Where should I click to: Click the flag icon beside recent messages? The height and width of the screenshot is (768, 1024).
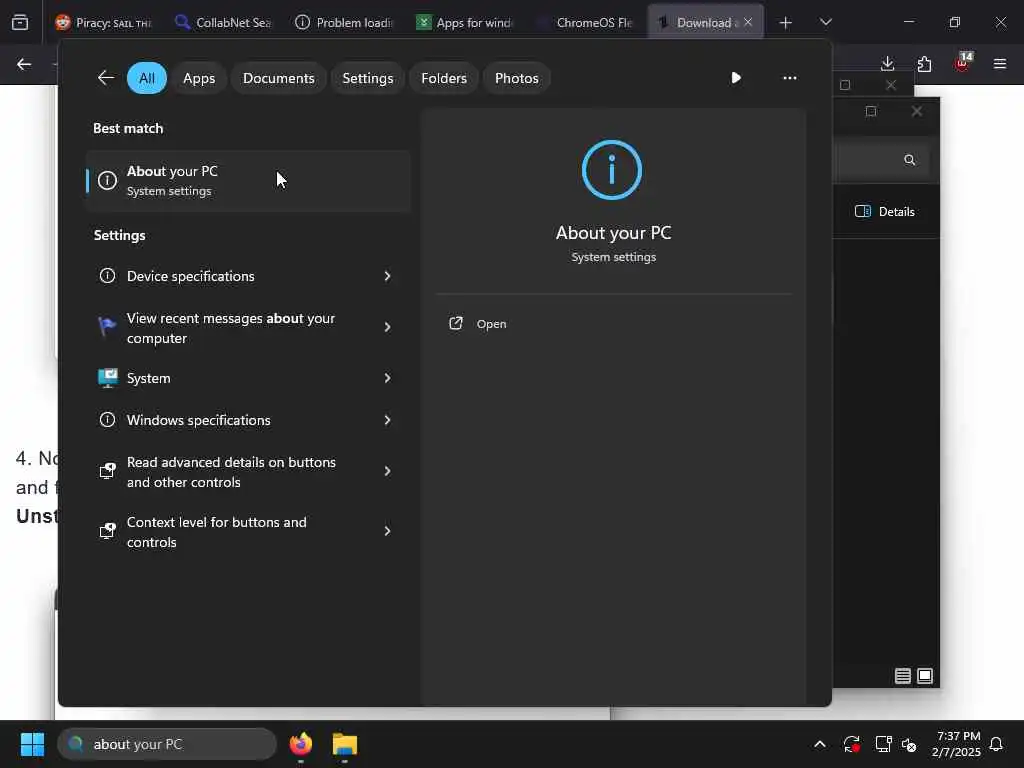pyautogui.click(x=107, y=327)
